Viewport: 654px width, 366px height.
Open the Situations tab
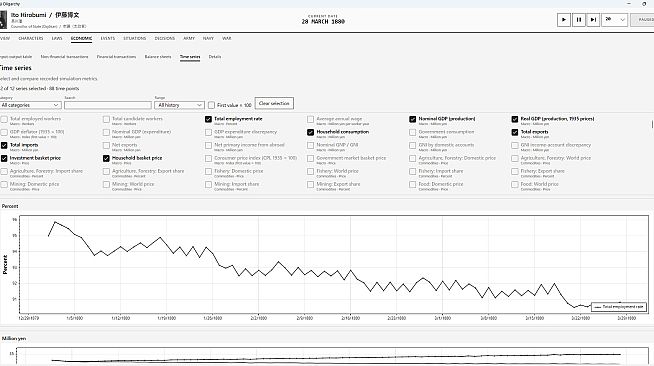135,38
